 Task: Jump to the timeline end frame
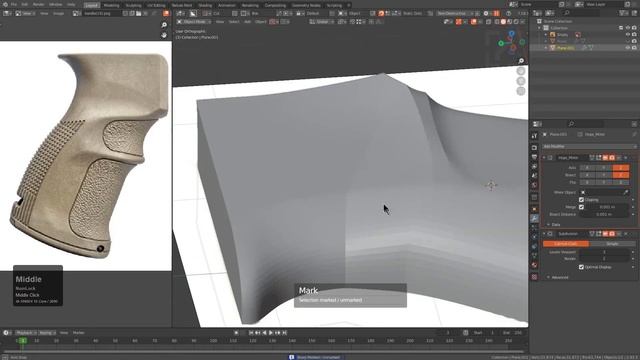pyautogui.click(x=284, y=333)
